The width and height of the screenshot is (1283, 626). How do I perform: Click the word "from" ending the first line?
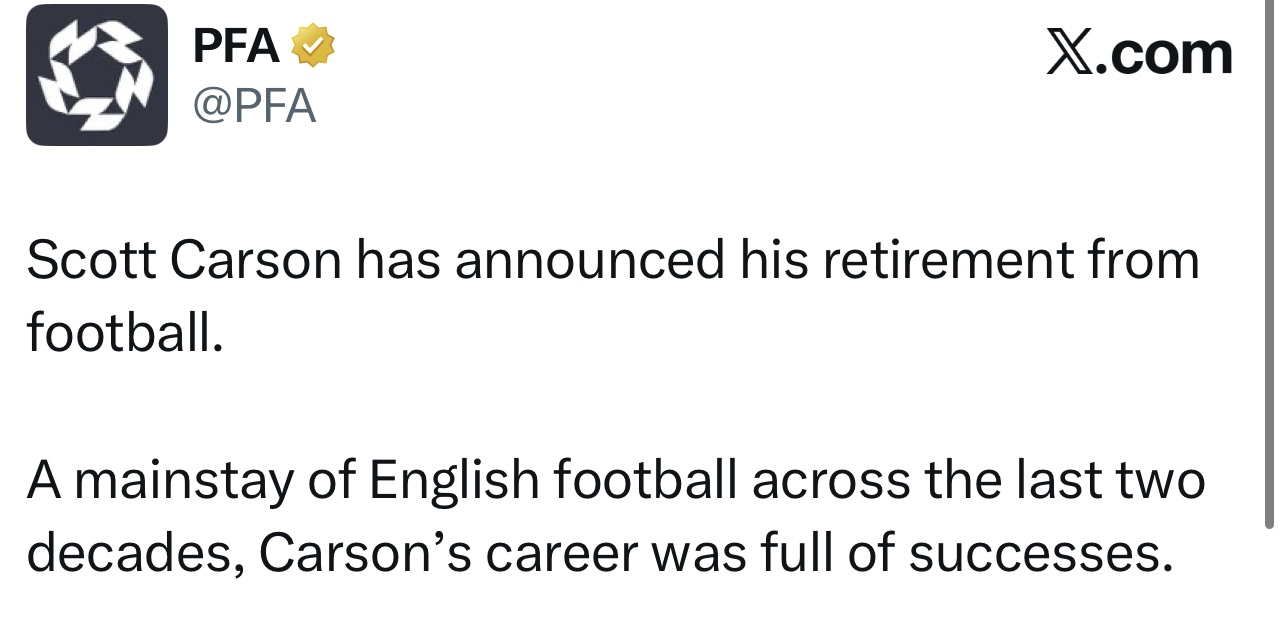pyautogui.click(x=1148, y=262)
